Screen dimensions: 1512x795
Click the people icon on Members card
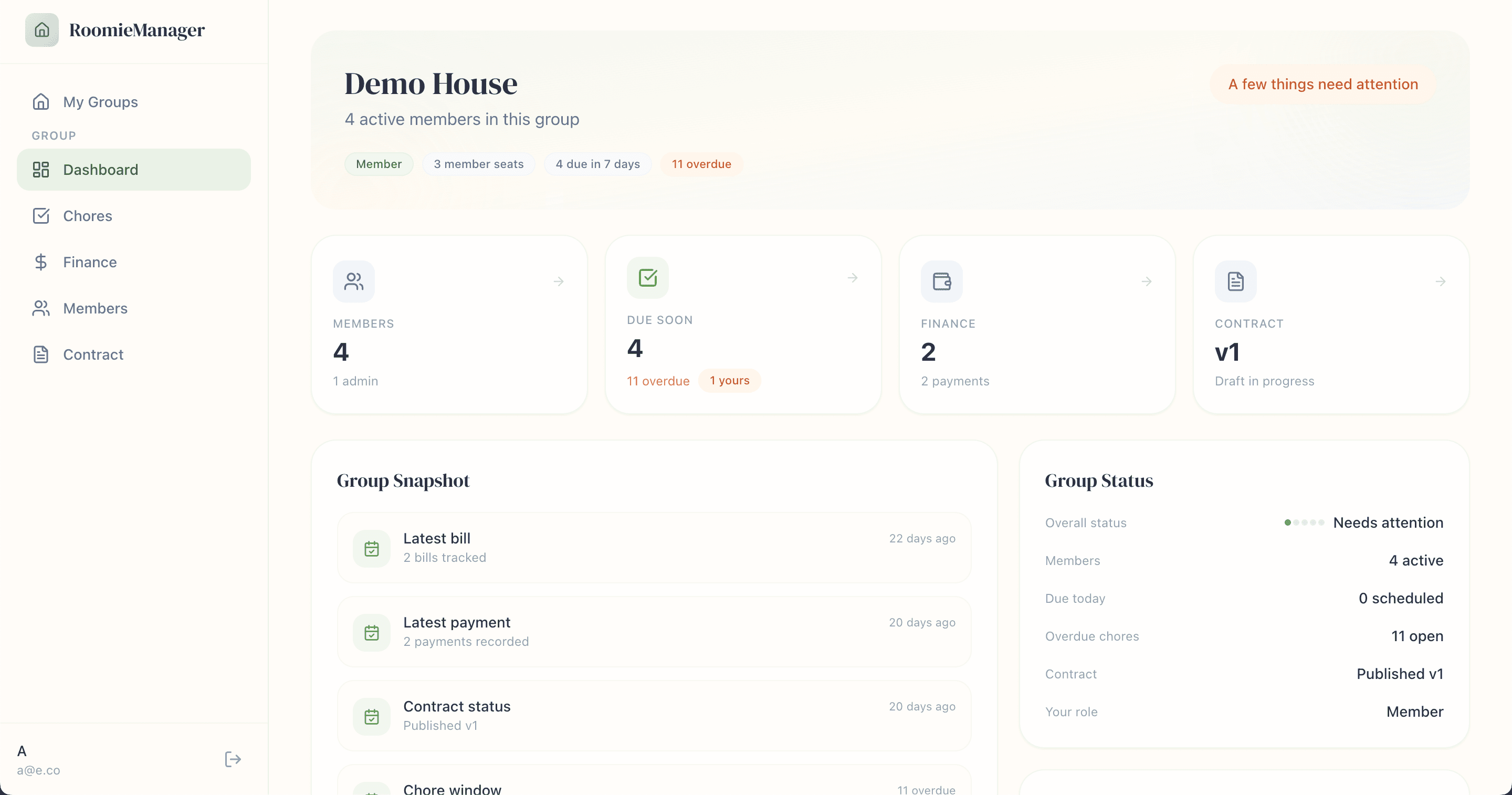tap(354, 281)
